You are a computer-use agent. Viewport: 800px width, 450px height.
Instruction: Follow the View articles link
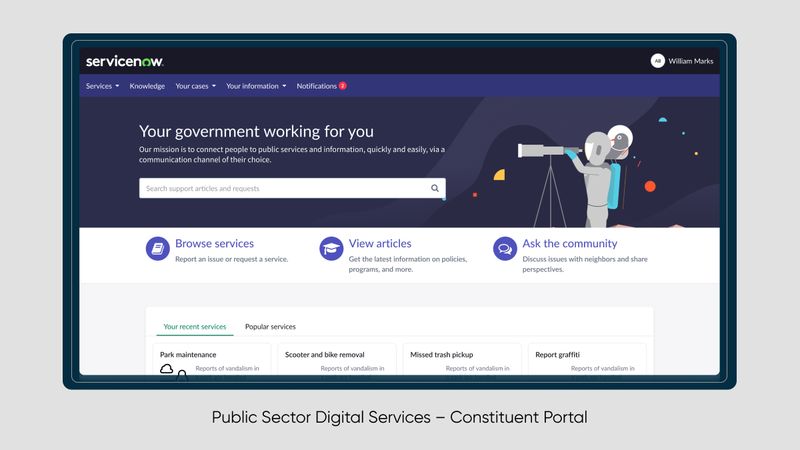coord(379,243)
